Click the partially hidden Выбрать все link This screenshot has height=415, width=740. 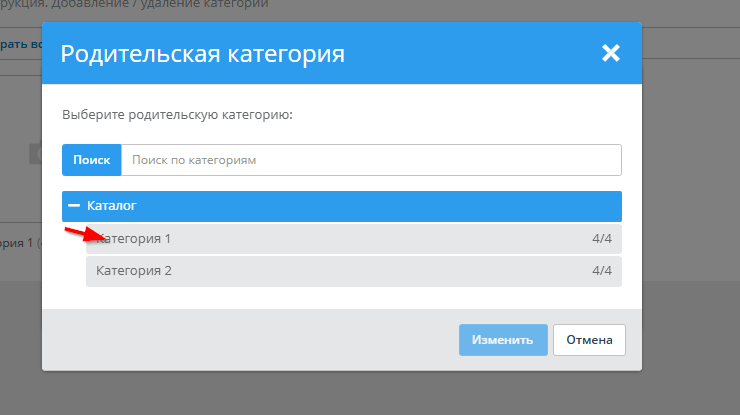tap(20, 44)
